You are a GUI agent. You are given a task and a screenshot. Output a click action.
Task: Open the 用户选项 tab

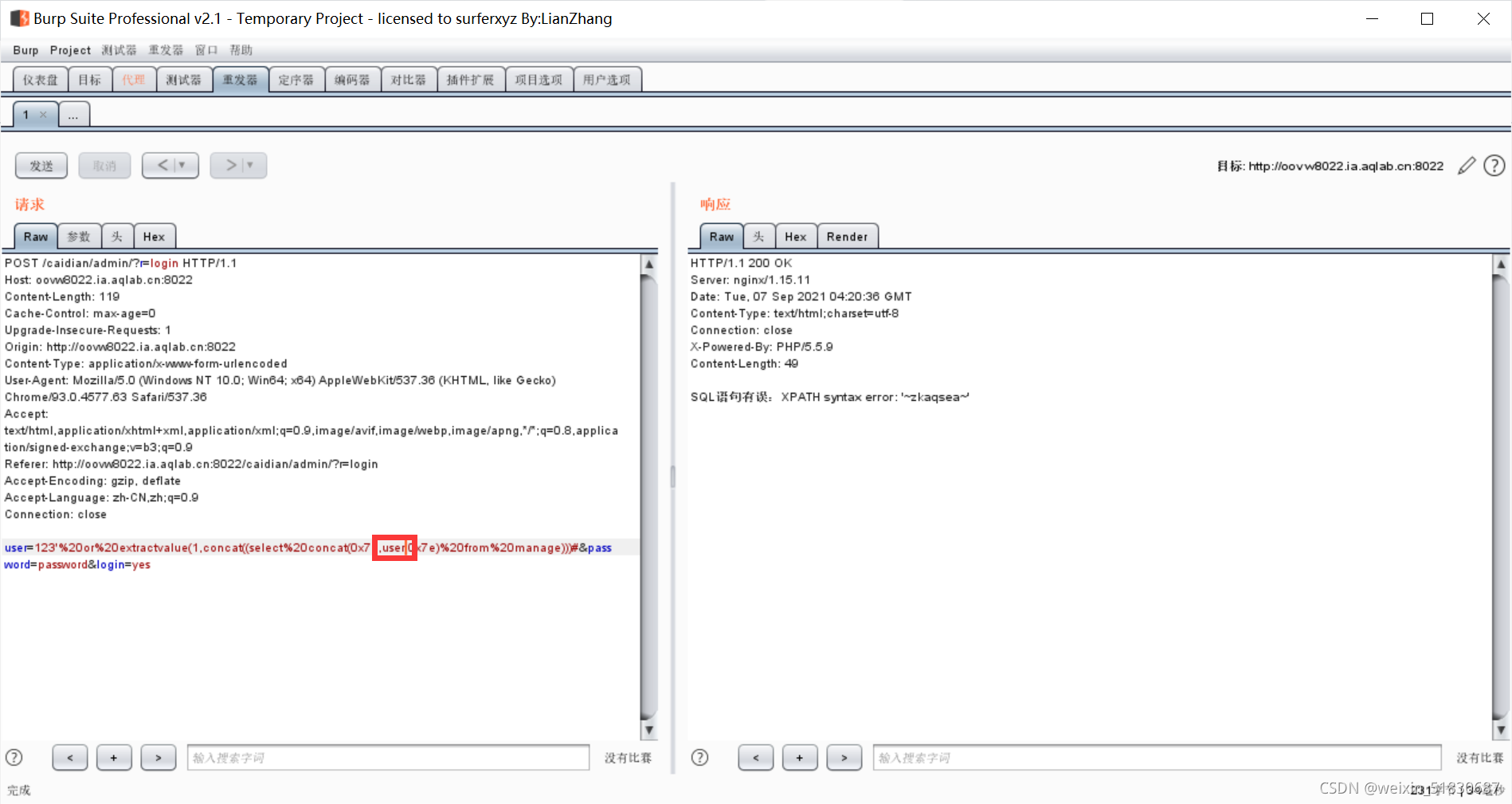click(607, 80)
